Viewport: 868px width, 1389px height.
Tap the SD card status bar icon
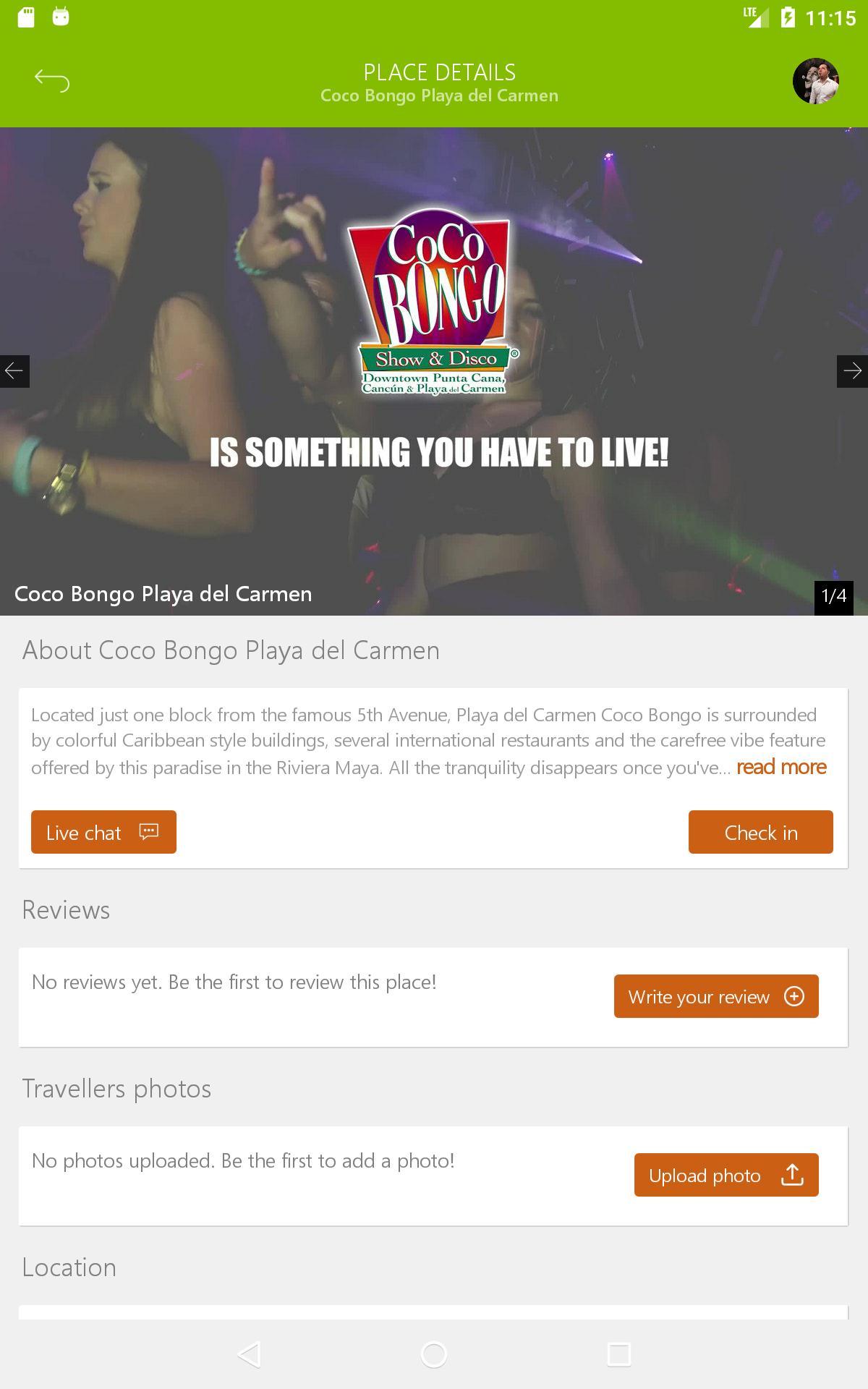coord(26,17)
